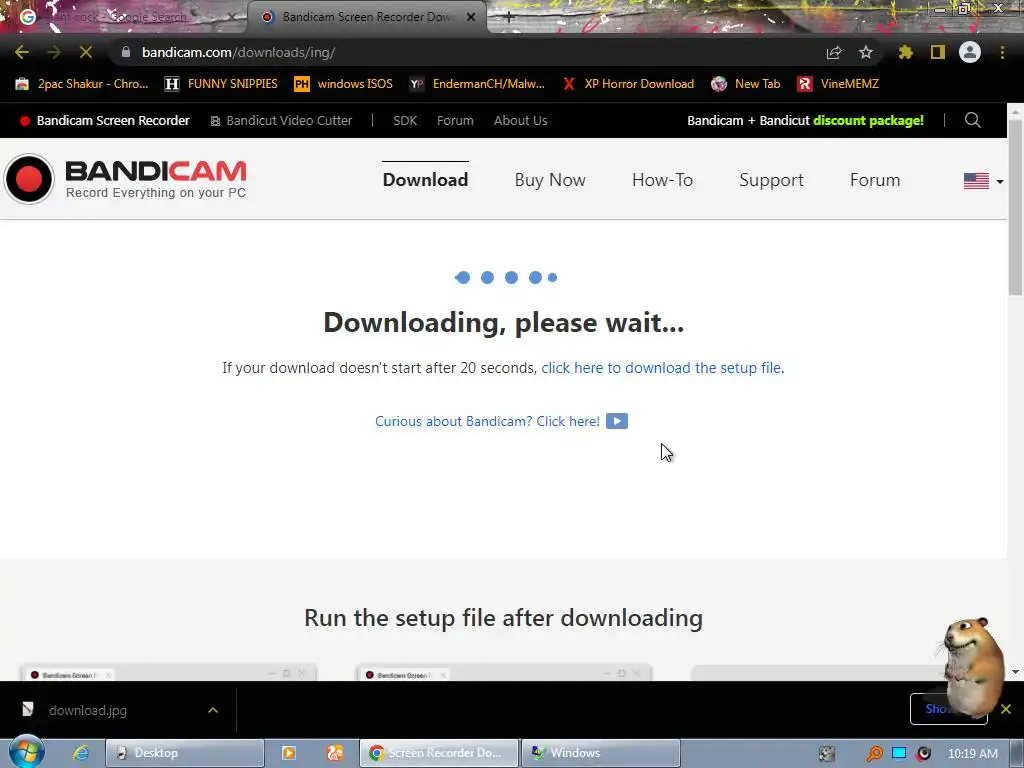Image resolution: width=1024 pixels, height=768 pixels.
Task: Open the Desktop taskbar button
Action: [185, 753]
